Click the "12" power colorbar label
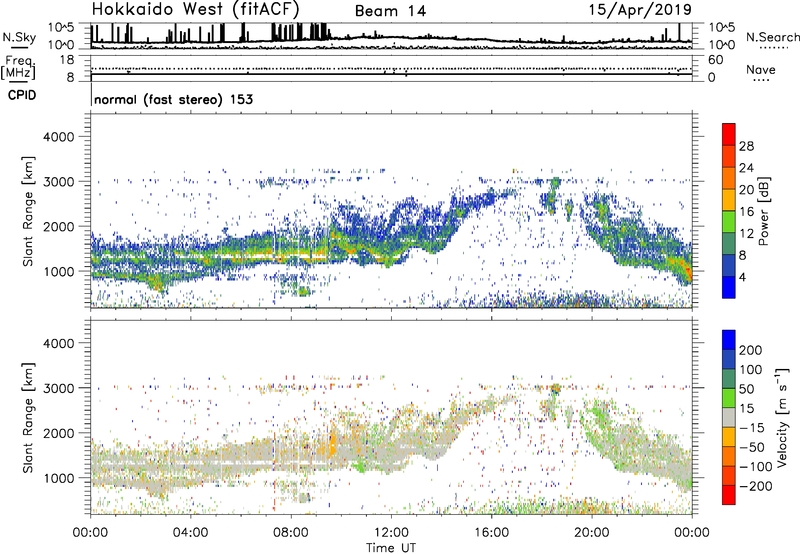The width and height of the screenshot is (800, 554). pyautogui.click(x=746, y=234)
